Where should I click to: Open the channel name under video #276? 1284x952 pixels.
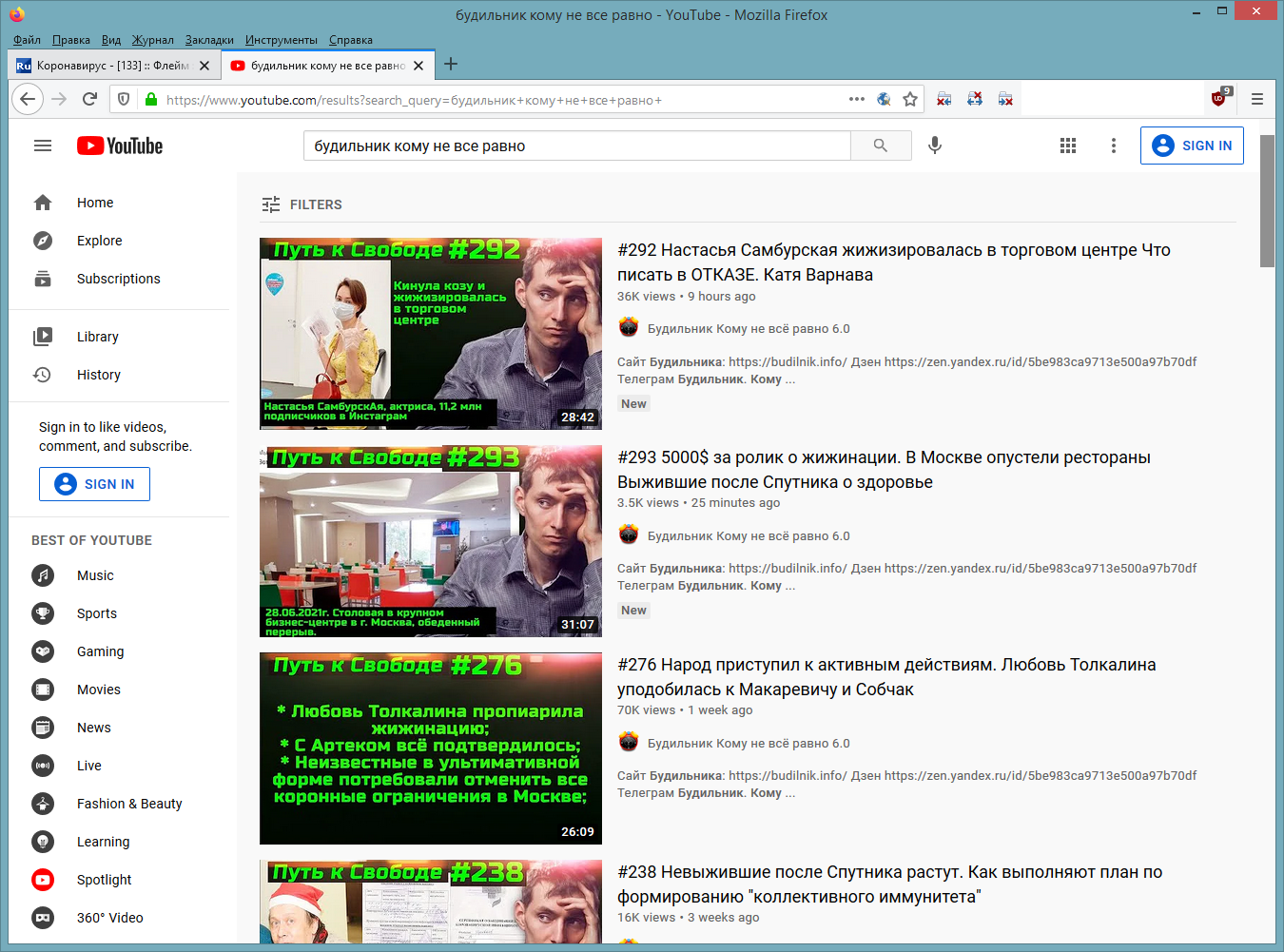(x=749, y=743)
